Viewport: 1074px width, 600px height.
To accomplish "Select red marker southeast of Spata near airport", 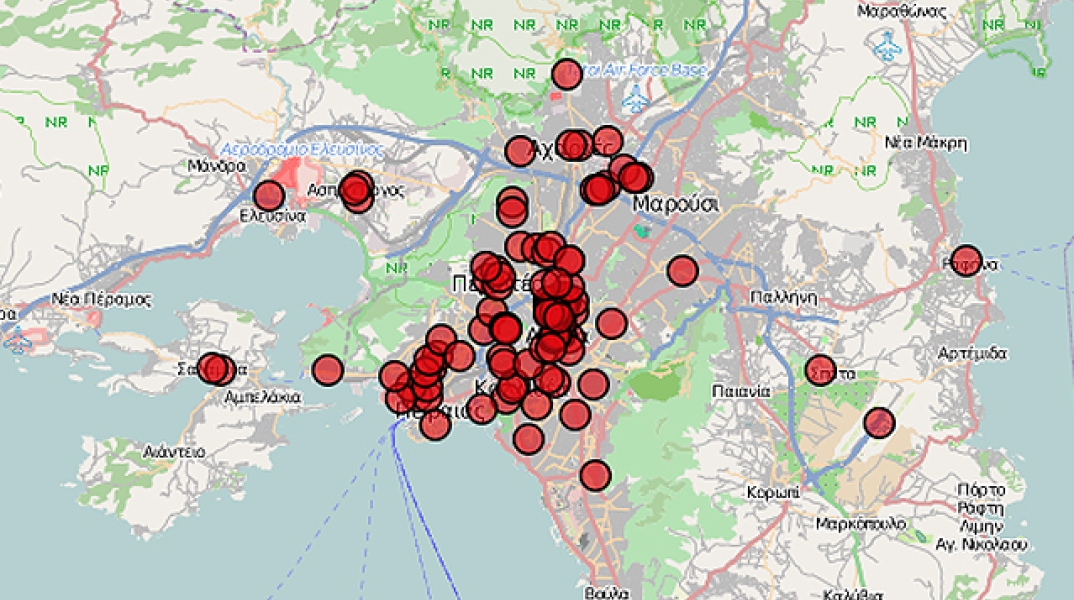I will click(x=879, y=423).
